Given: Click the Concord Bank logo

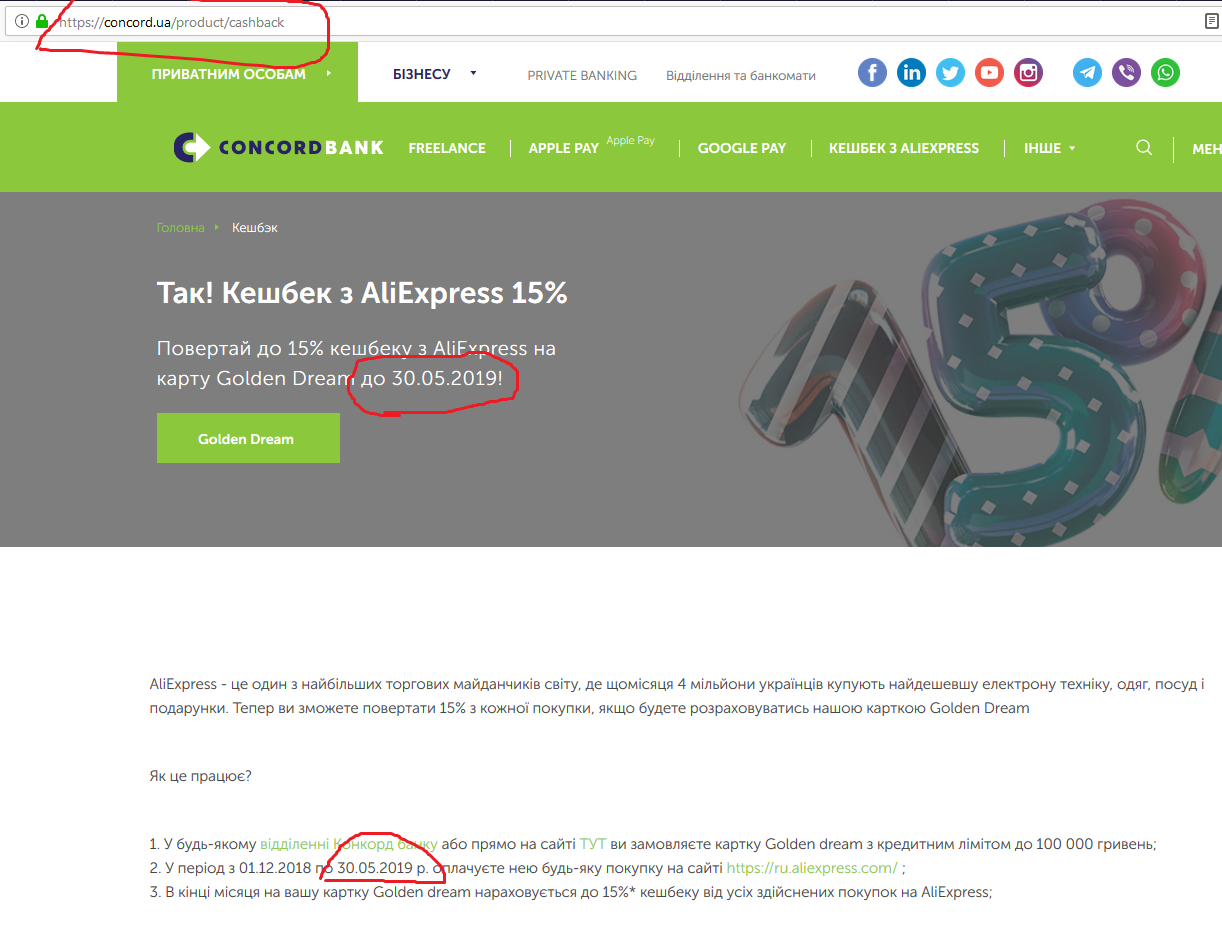Looking at the screenshot, I should click(x=278, y=147).
